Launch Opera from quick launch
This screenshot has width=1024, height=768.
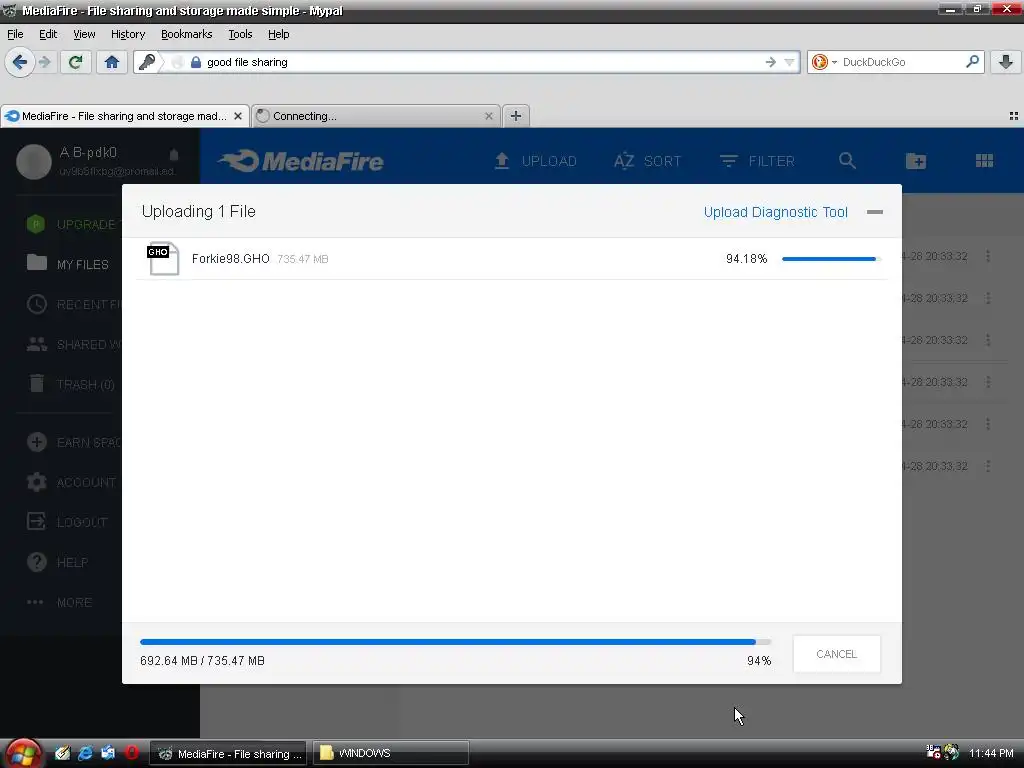tap(131, 753)
